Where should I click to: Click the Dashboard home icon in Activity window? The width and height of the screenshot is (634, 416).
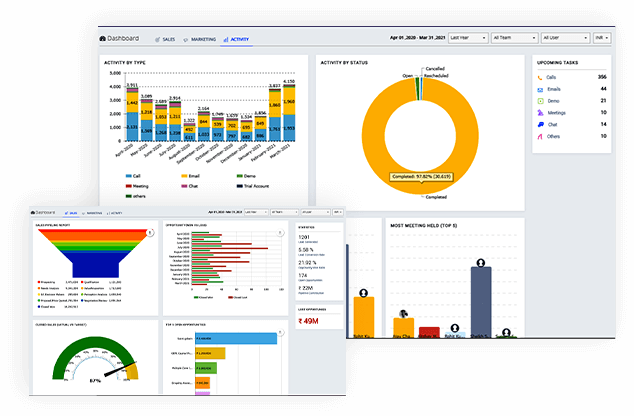pyautogui.click(x=102, y=38)
